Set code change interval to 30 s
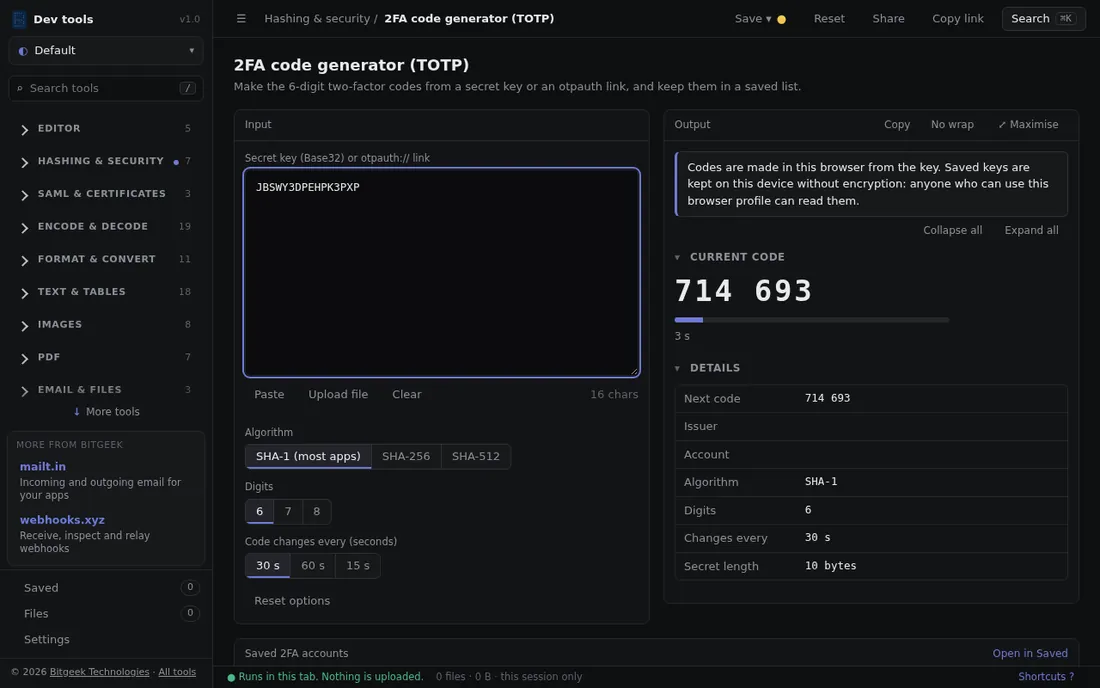Screen dimensions: 1100x688 tap(267, 565)
